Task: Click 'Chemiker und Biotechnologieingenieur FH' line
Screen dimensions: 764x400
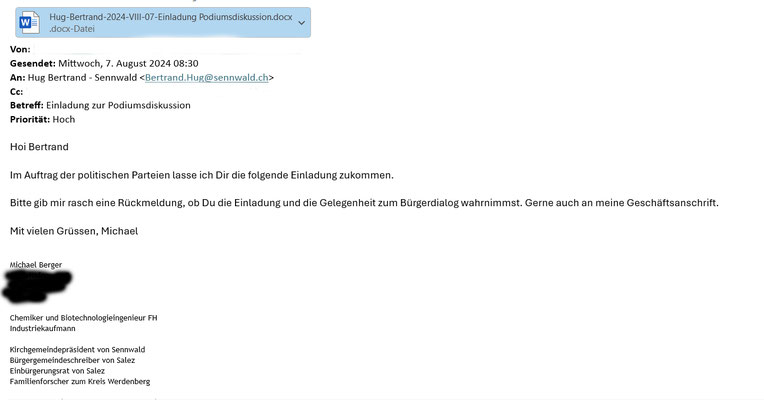Action: (83, 318)
